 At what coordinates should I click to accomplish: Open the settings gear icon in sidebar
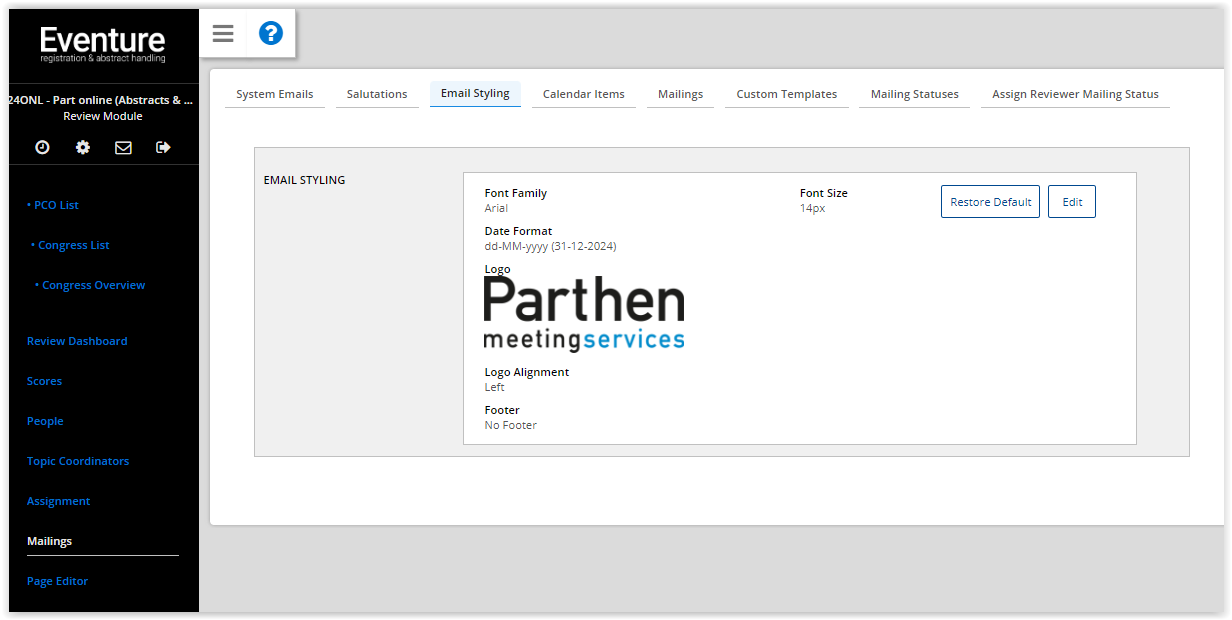(83, 147)
